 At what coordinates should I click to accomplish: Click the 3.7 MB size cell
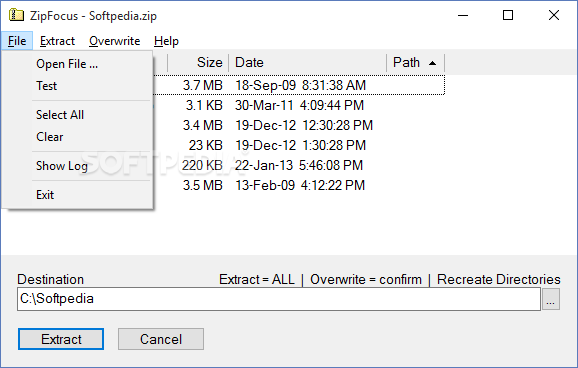pos(203,85)
